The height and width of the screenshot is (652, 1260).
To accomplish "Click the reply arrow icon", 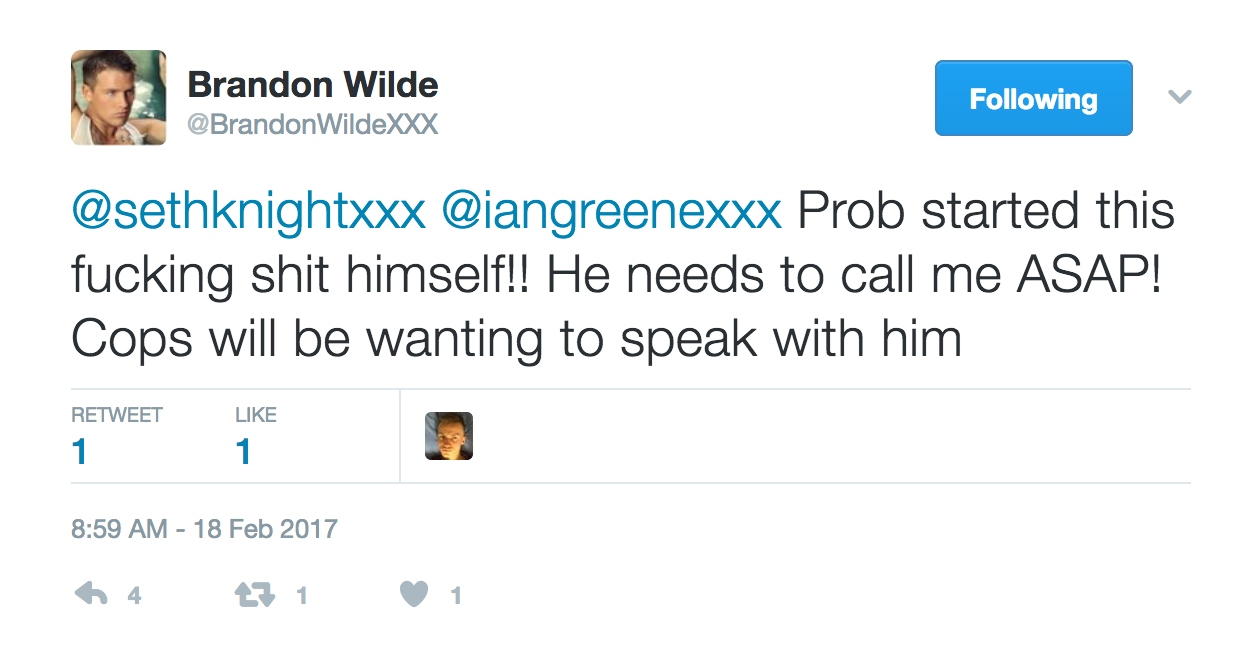I will (91, 595).
